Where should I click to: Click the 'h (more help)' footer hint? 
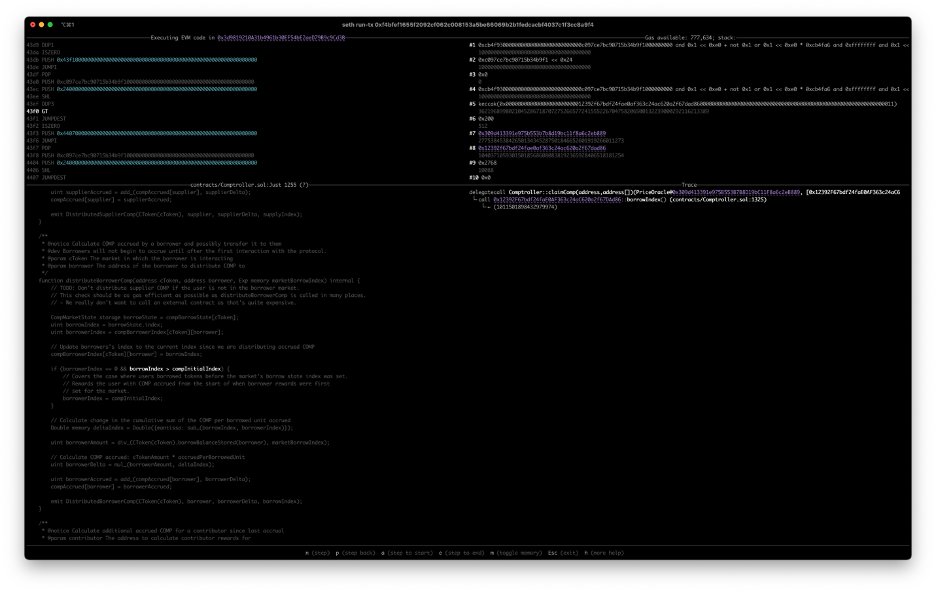[x=604, y=553]
